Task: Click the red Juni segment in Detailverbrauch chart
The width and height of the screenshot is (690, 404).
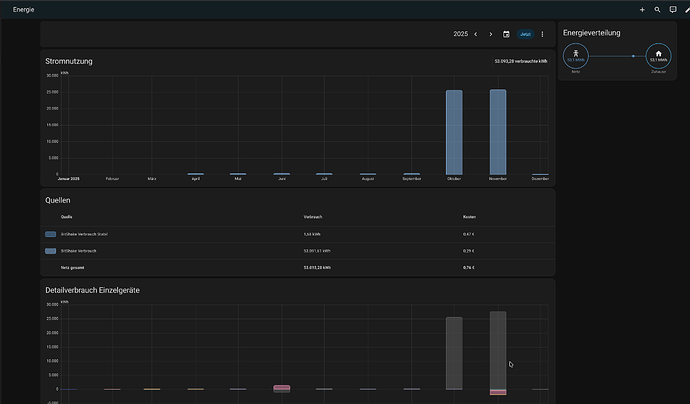Action: coord(281,387)
